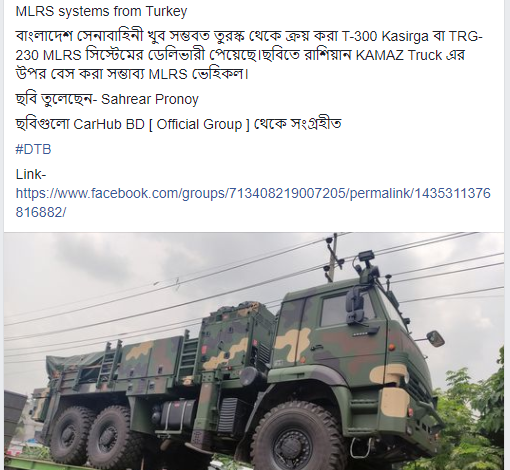510x470 pixels.
Task: Click the 'MLRS systems from Turkey' title text
Action: [x=101, y=11]
